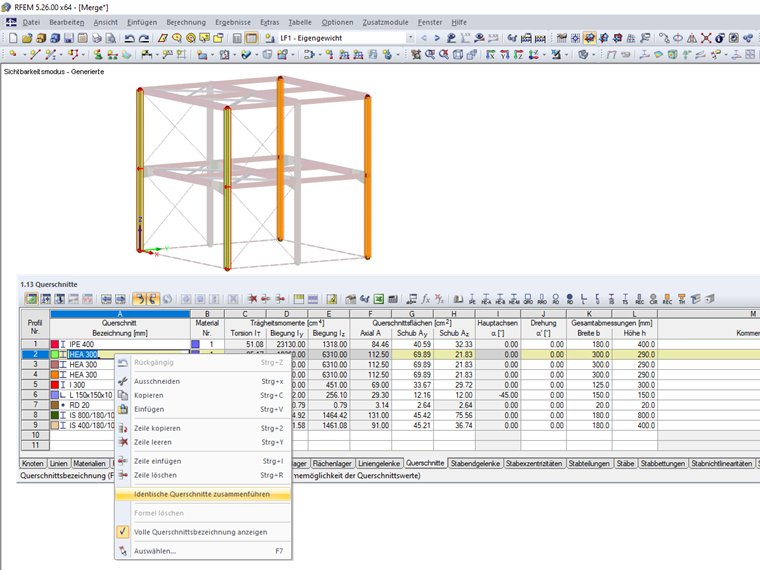Viewport: 760px width, 570px height.
Task: Toggle the first highlighted arrow icon in table toolbar
Action: [x=139, y=299]
